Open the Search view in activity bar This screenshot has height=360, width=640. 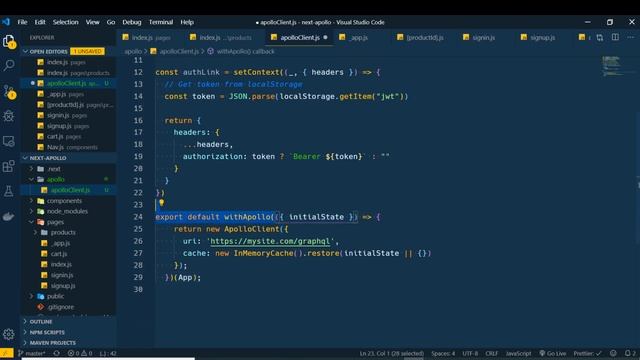click(9, 65)
